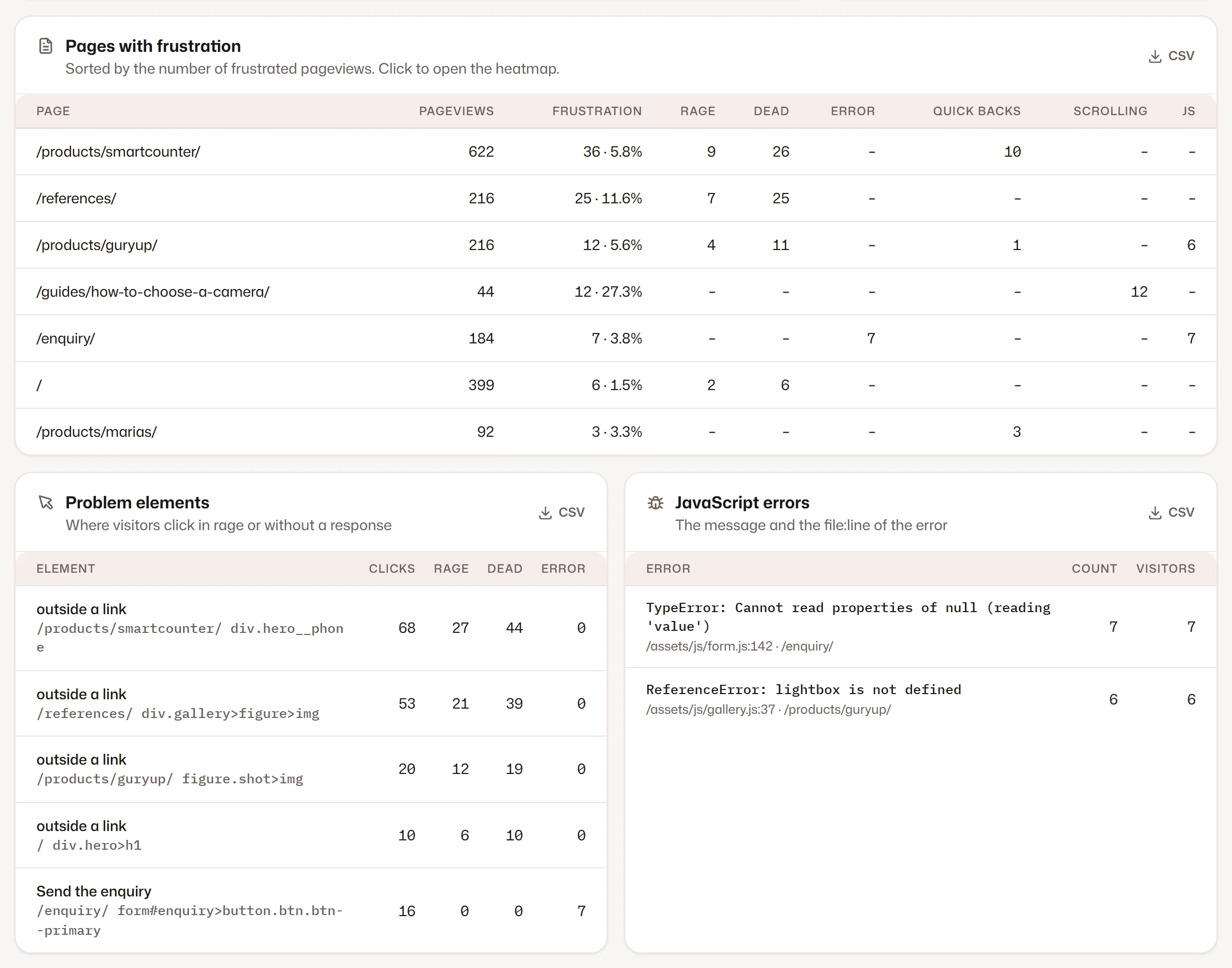Select dead clicks value 39 for references
Screen dimensions: 1232x968
[x=514, y=704]
